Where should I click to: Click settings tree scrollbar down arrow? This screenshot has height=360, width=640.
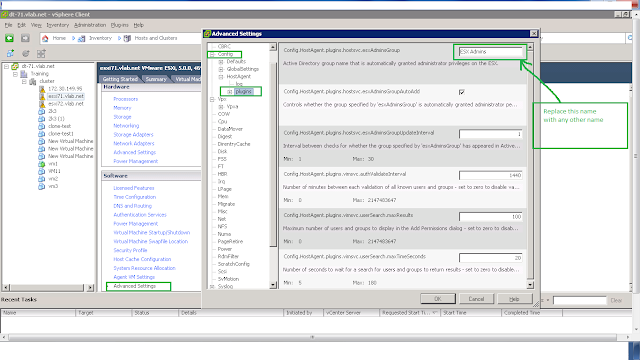point(273,285)
